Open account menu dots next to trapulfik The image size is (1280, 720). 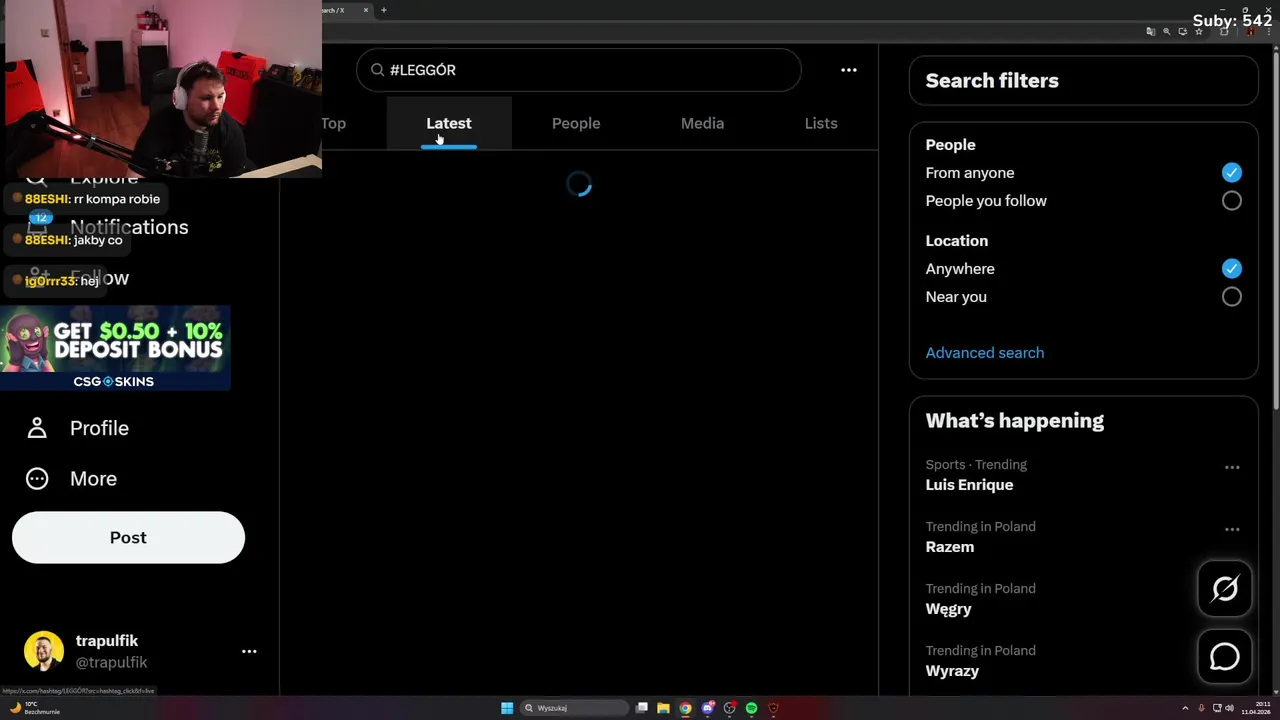[x=249, y=651]
